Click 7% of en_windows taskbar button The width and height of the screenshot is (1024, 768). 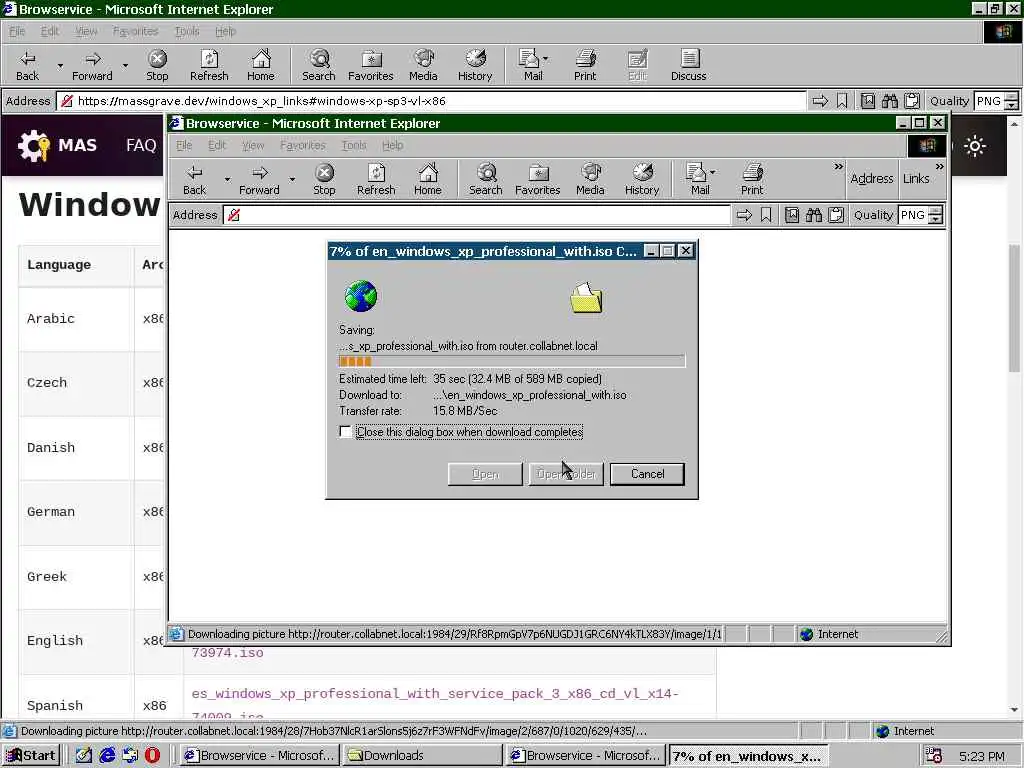(748, 756)
